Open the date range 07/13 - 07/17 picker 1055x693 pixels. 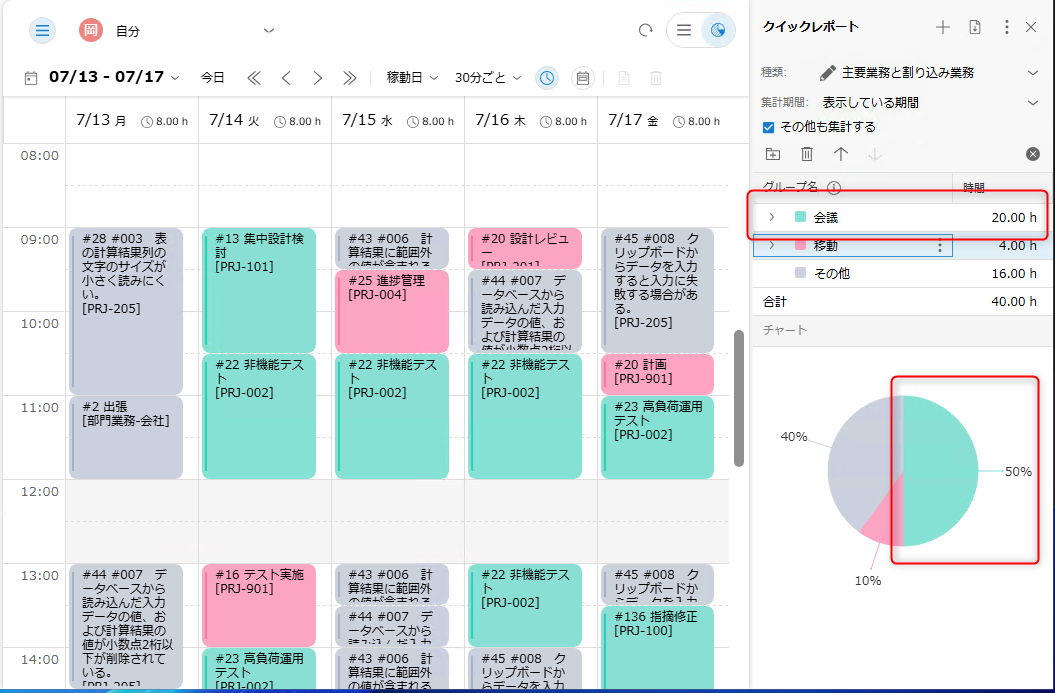click(x=114, y=77)
